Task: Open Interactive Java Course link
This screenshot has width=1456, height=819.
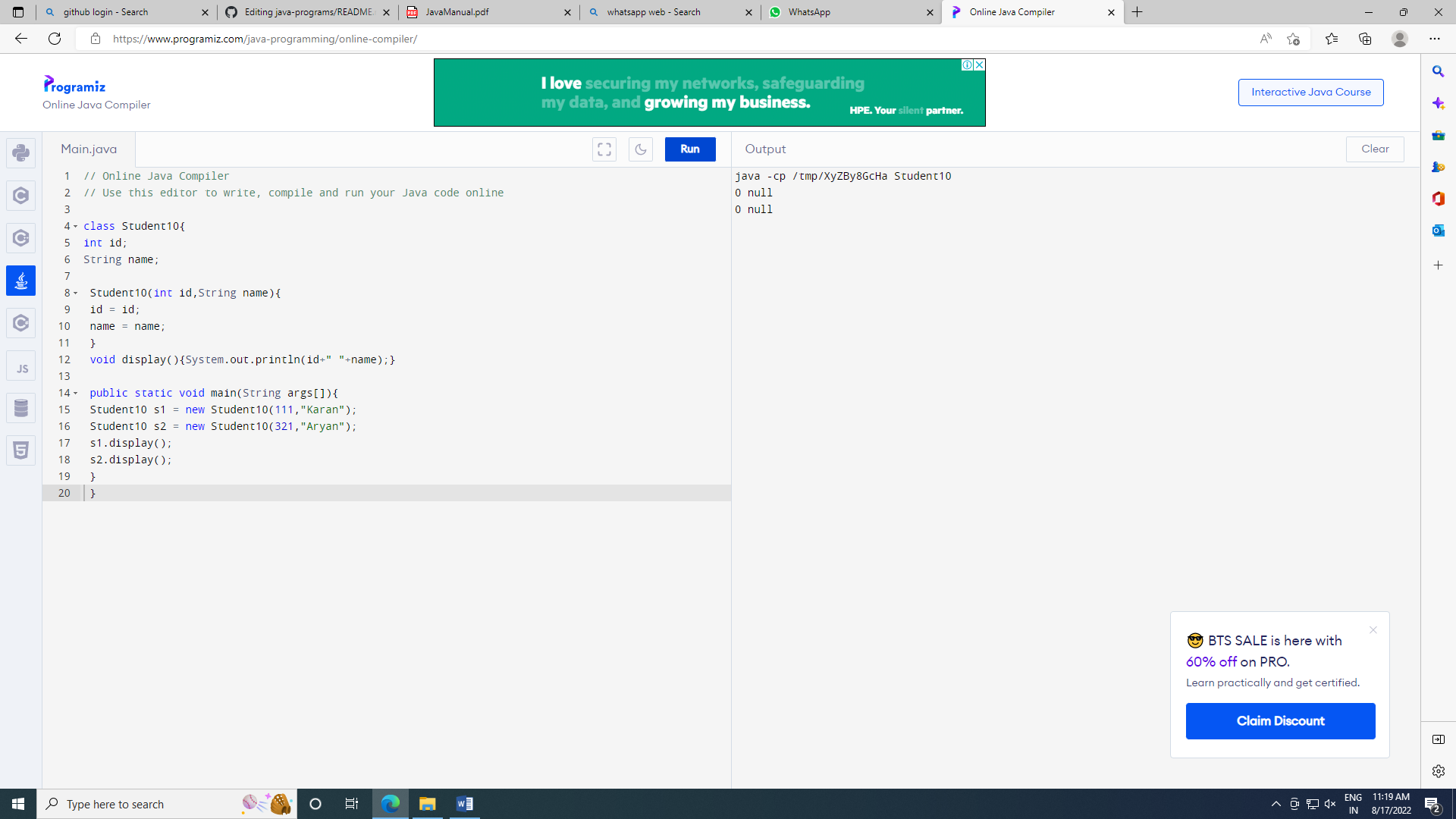Action: coord(1310,93)
